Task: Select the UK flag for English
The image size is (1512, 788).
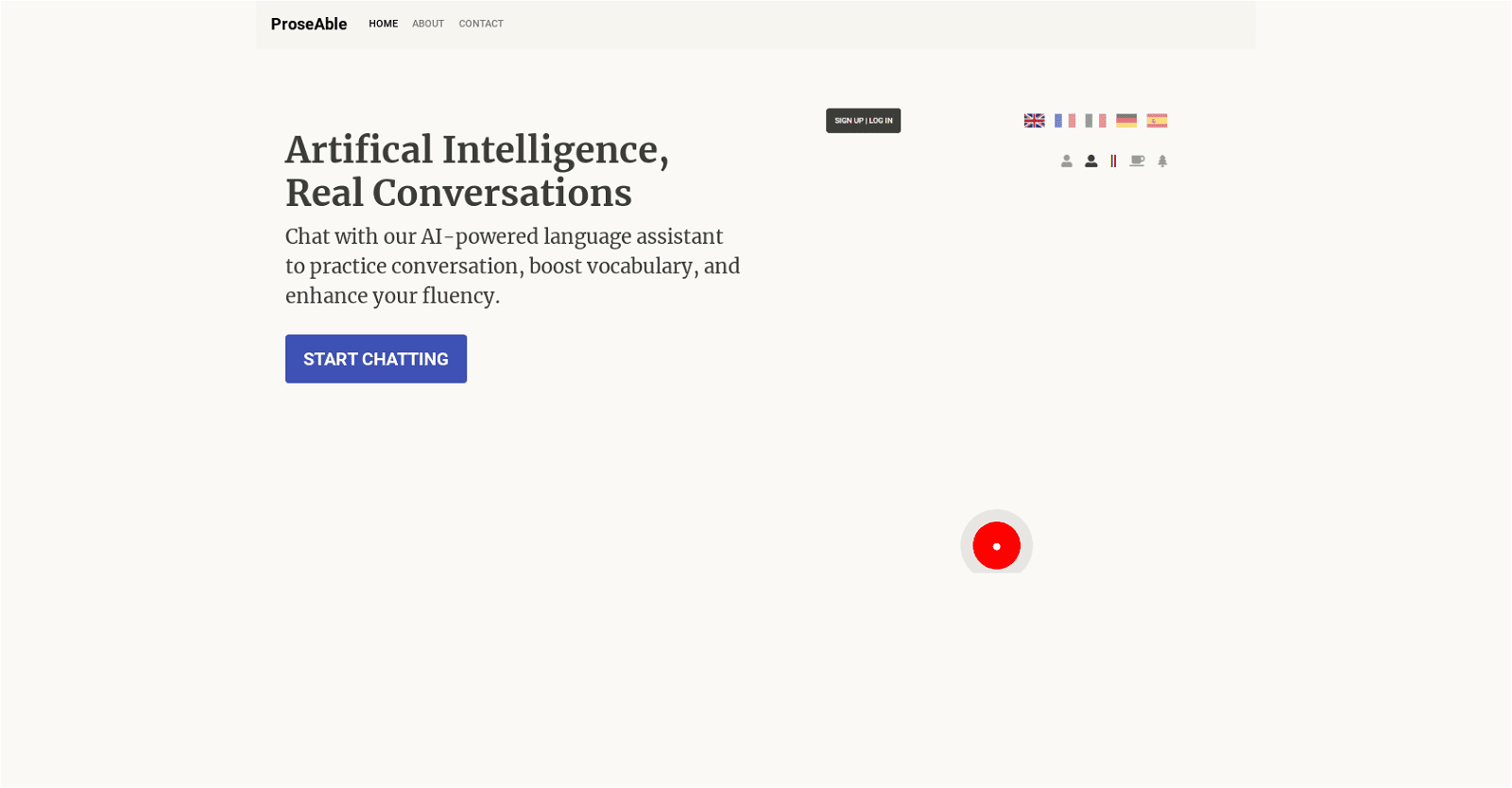Action: point(1034,121)
